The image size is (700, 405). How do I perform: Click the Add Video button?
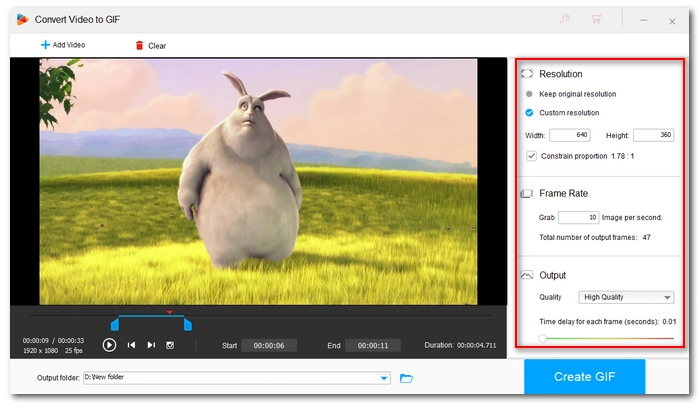[63, 45]
